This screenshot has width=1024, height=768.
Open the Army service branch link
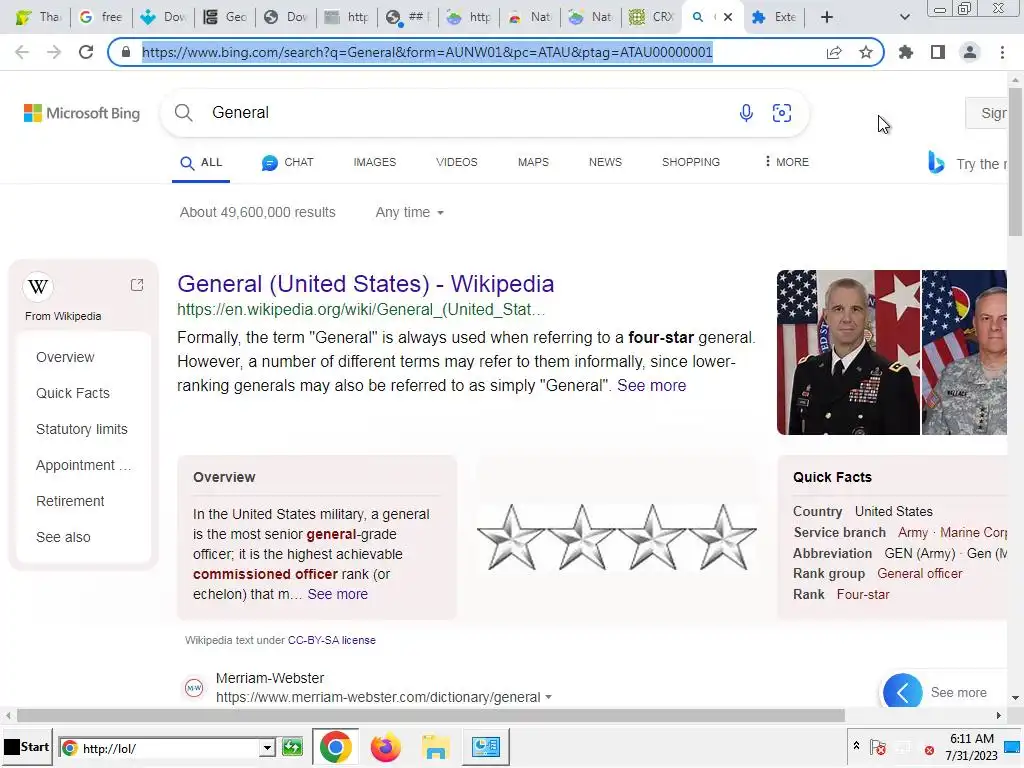click(912, 532)
